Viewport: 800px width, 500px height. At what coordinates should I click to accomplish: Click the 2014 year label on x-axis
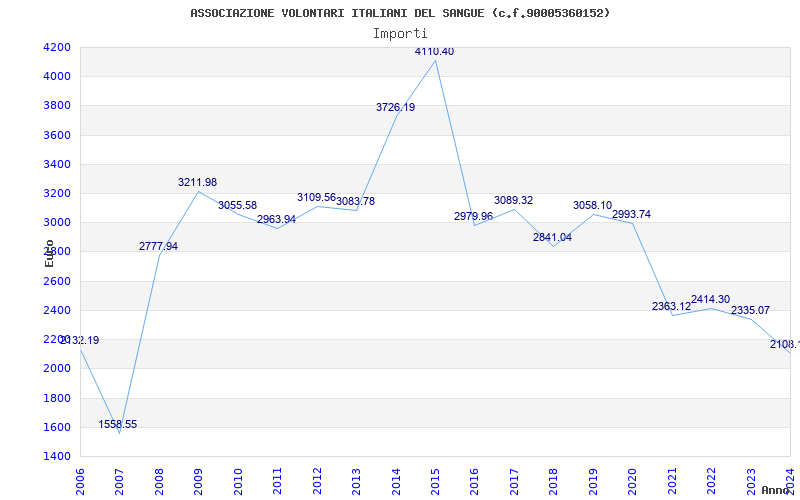[x=396, y=482]
